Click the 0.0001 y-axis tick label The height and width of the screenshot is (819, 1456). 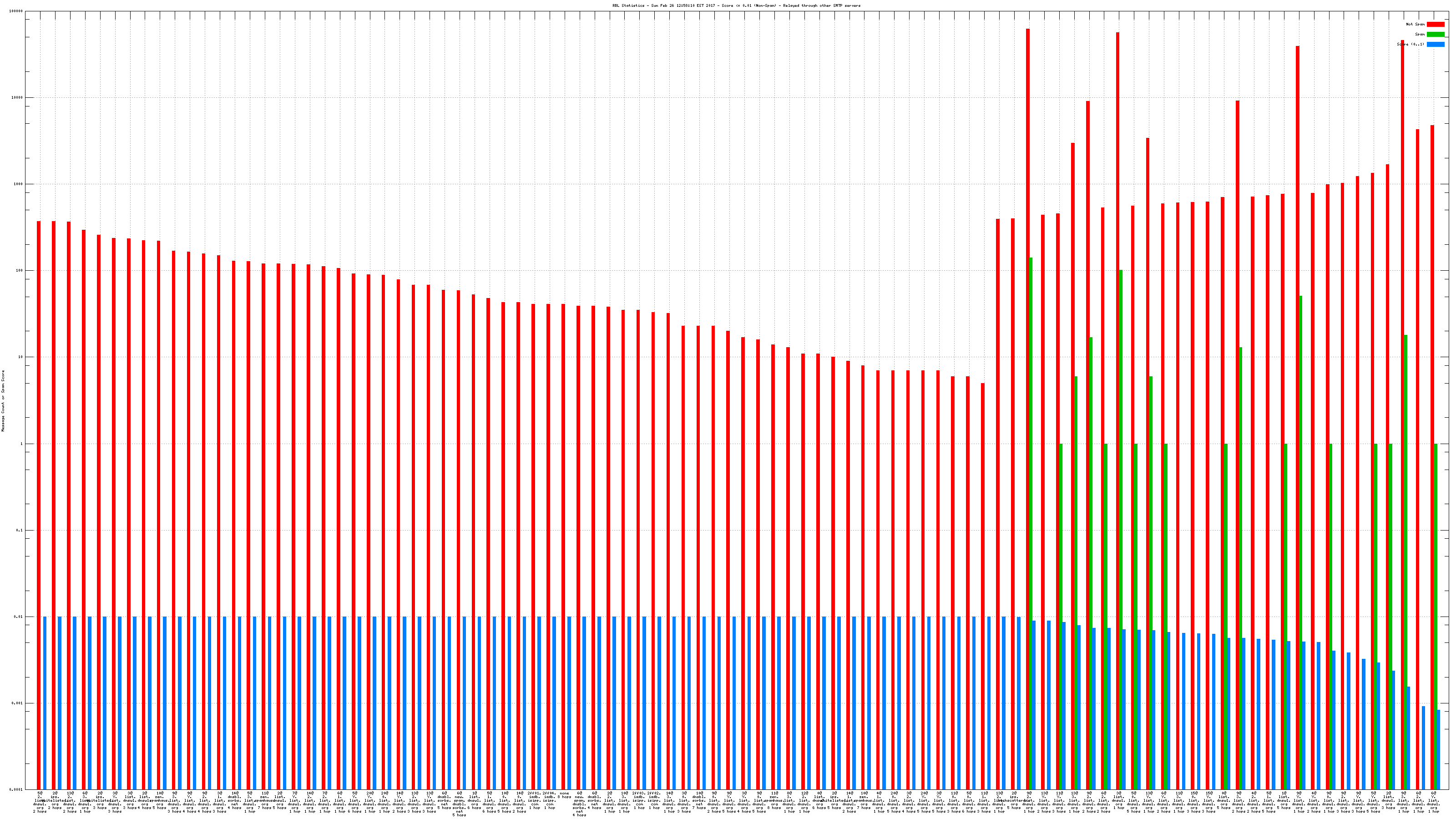click(x=16, y=789)
